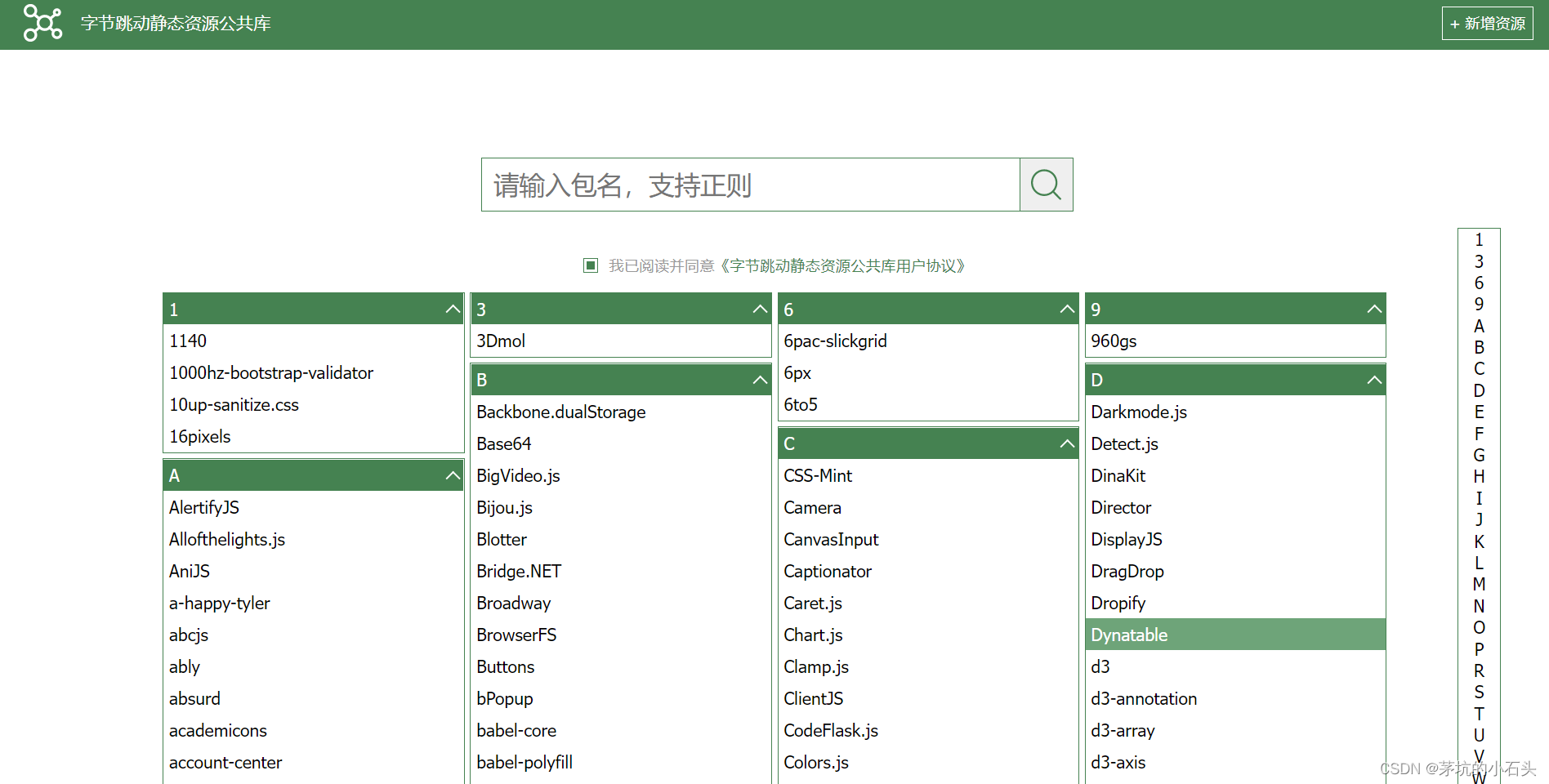Jump to letter G in index sidebar
Screen dimensions: 1549x784
(x=1479, y=455)
